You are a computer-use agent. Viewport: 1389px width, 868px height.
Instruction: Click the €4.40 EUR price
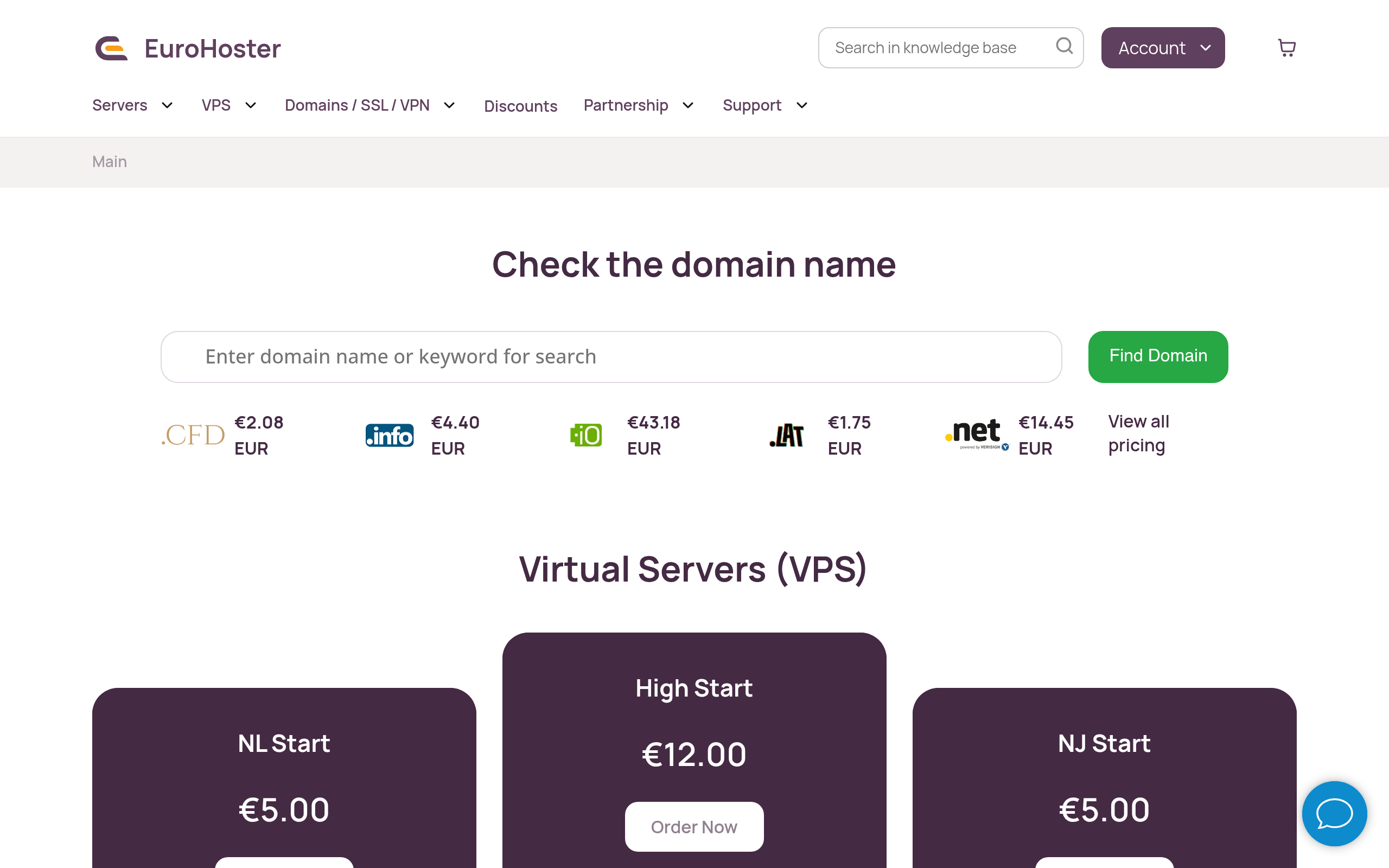tap(455, 435)
